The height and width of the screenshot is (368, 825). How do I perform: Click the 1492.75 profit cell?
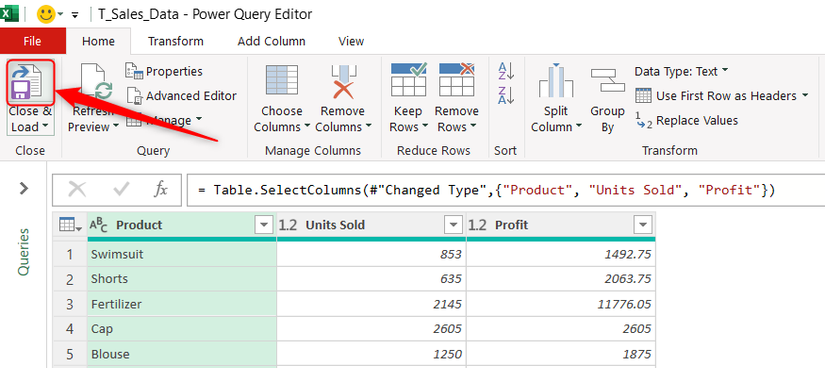coord(561,254)
